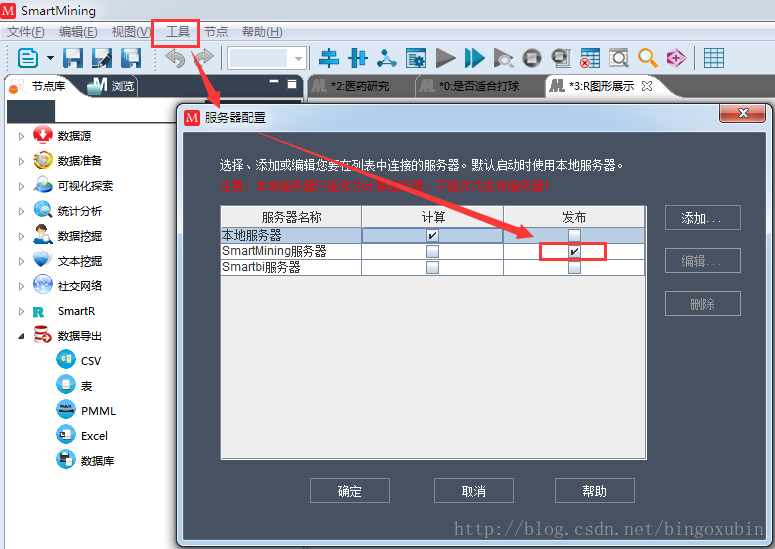Select the PMML export node
Viewport: 775px width, 549px height.
coord(86,411)
